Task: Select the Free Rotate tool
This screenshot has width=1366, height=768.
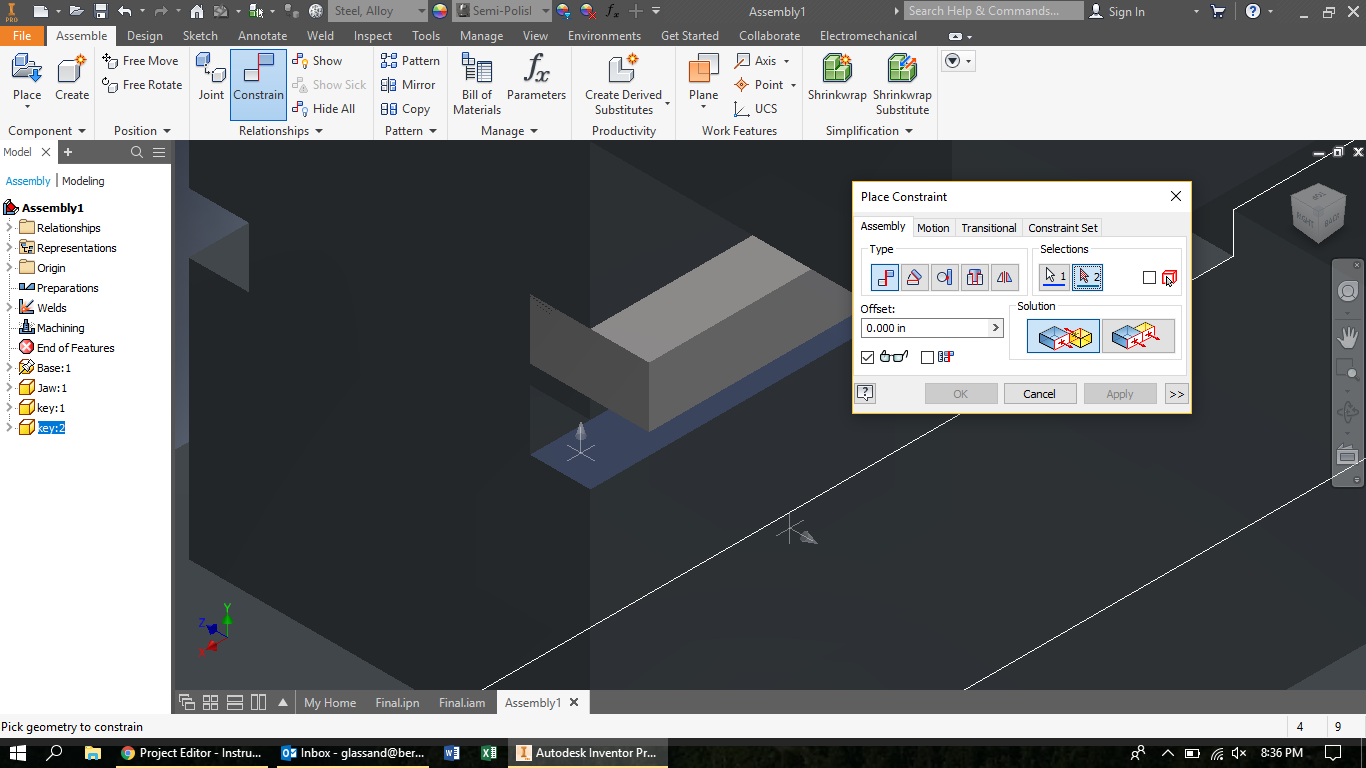Action: coord(143,85)
